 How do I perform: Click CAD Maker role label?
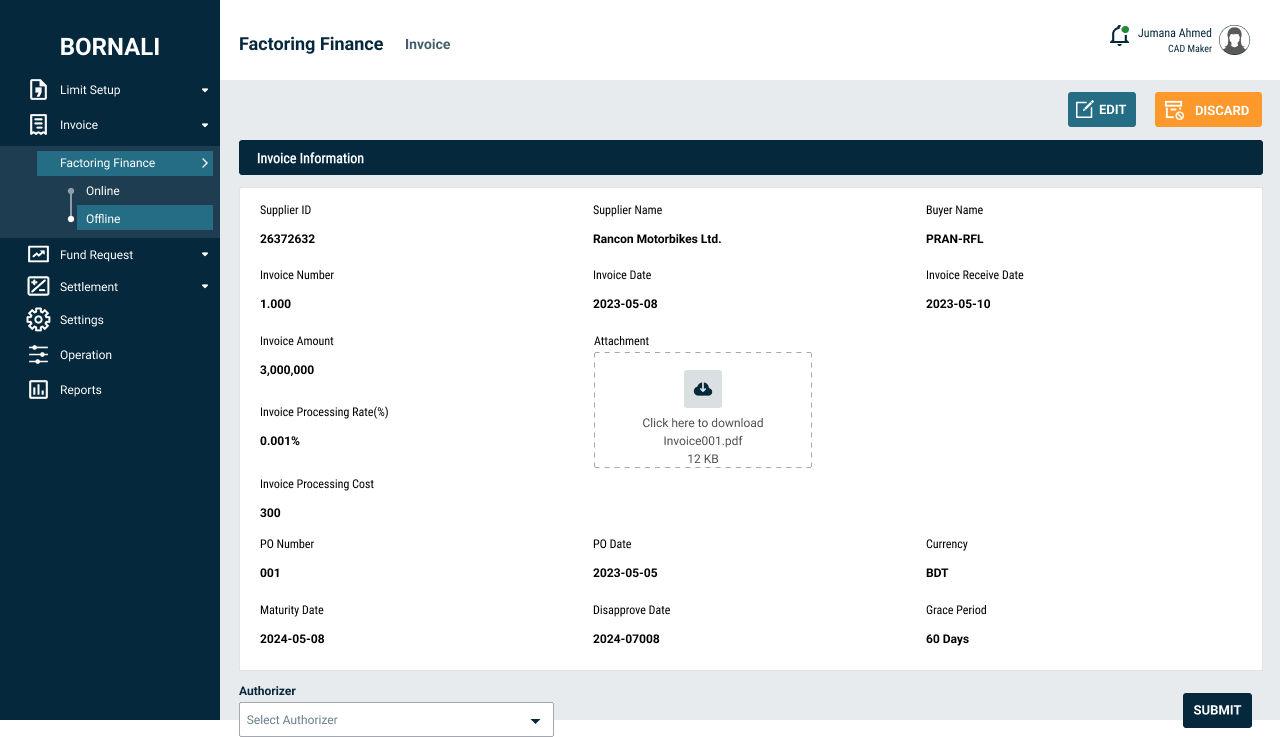tap(1190, 49)
